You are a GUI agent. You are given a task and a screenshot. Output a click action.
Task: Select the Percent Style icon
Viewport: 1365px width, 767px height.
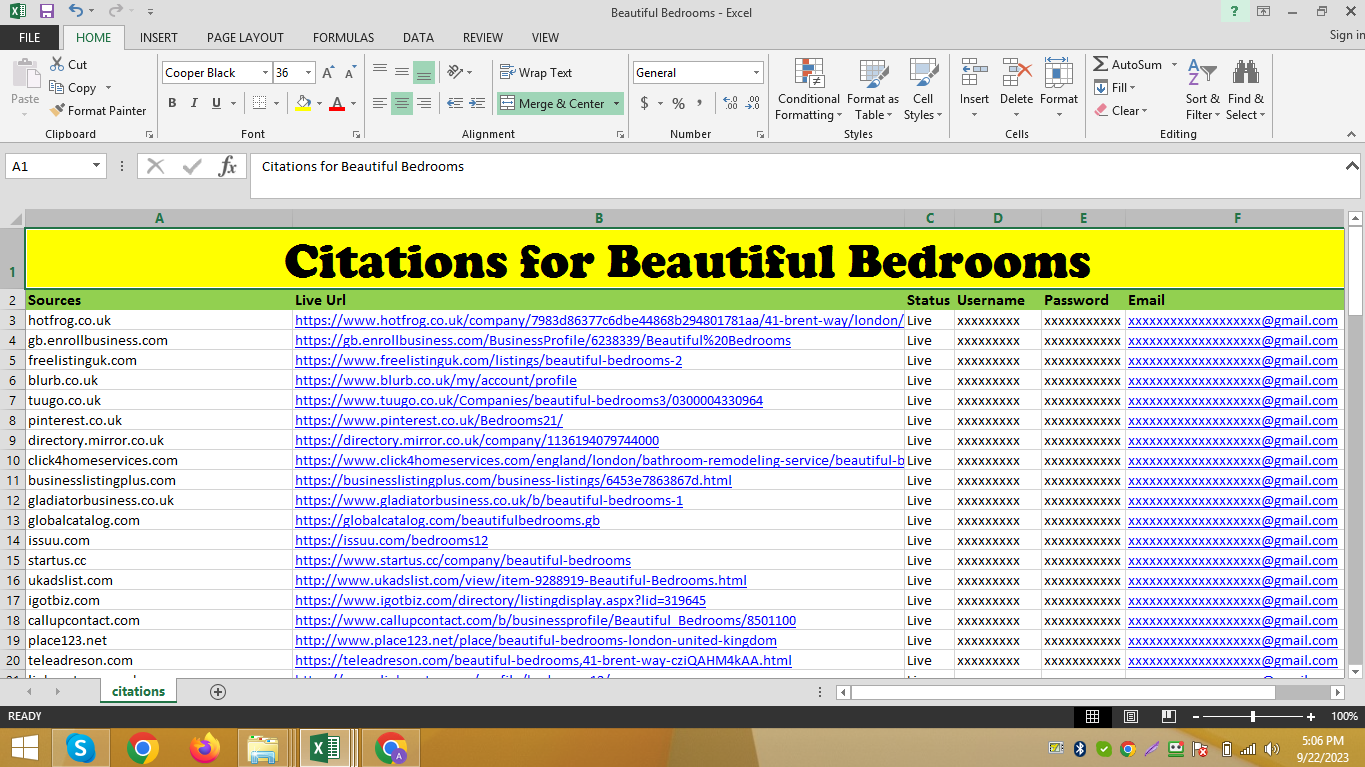point(677,102)
